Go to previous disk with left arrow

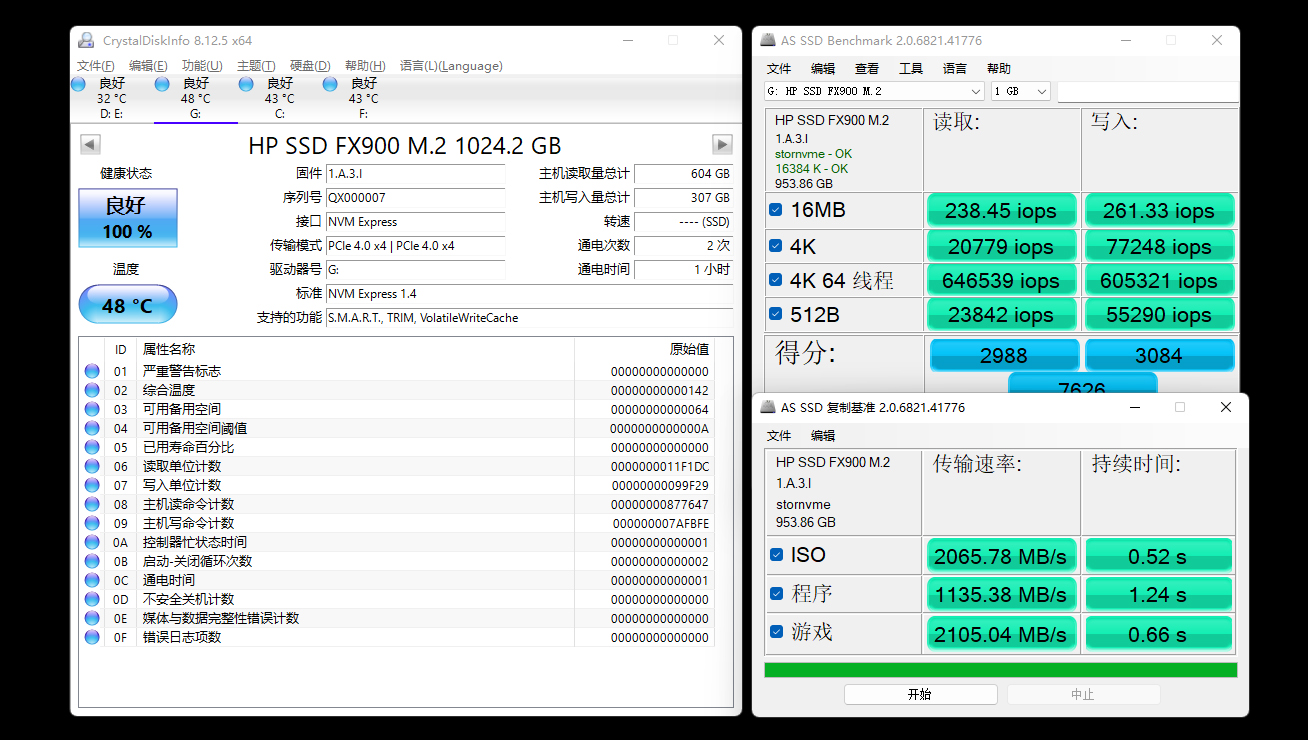pyautogui.click(x=90, y=144)
